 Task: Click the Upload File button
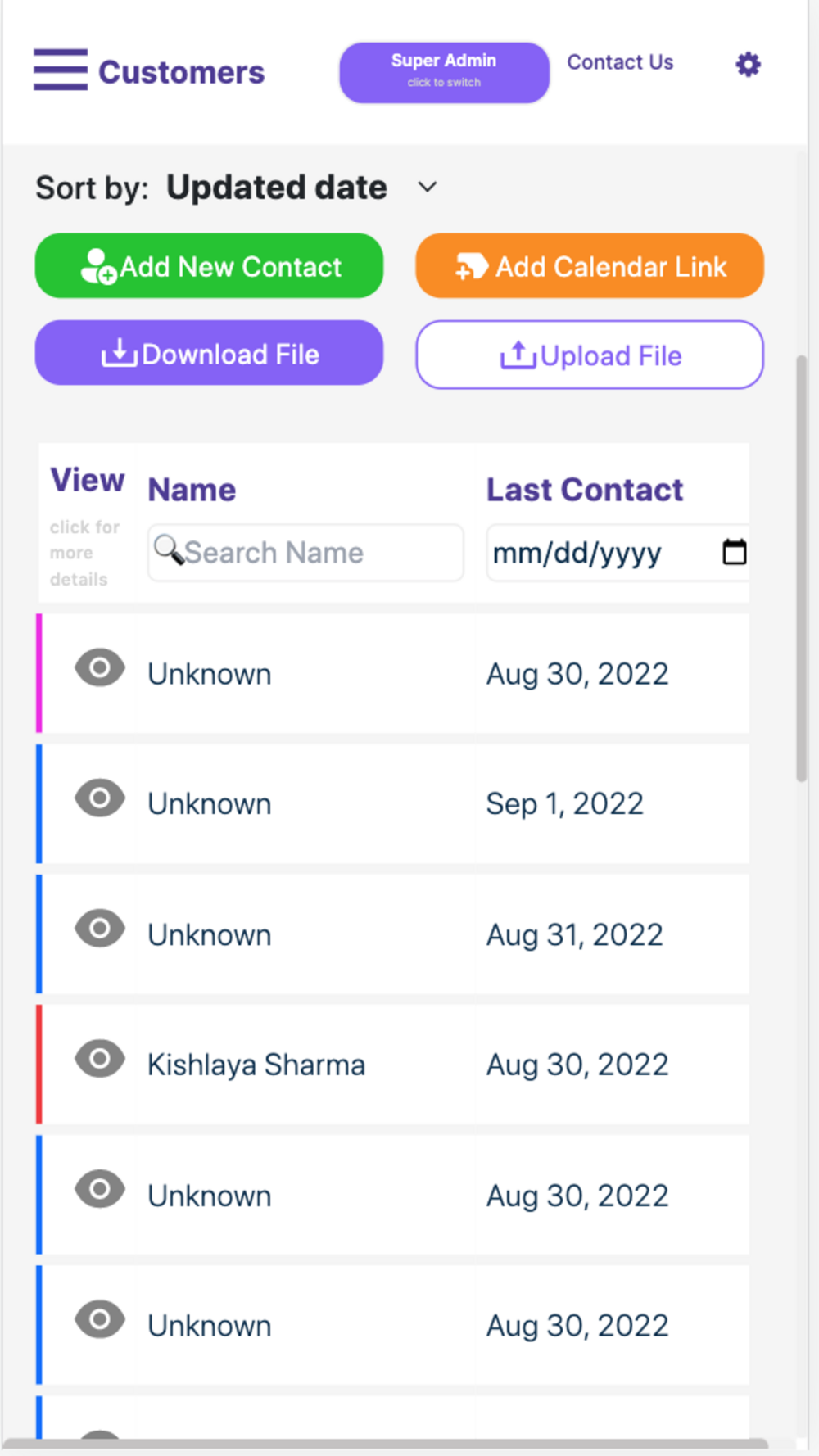tap(590, 355)
